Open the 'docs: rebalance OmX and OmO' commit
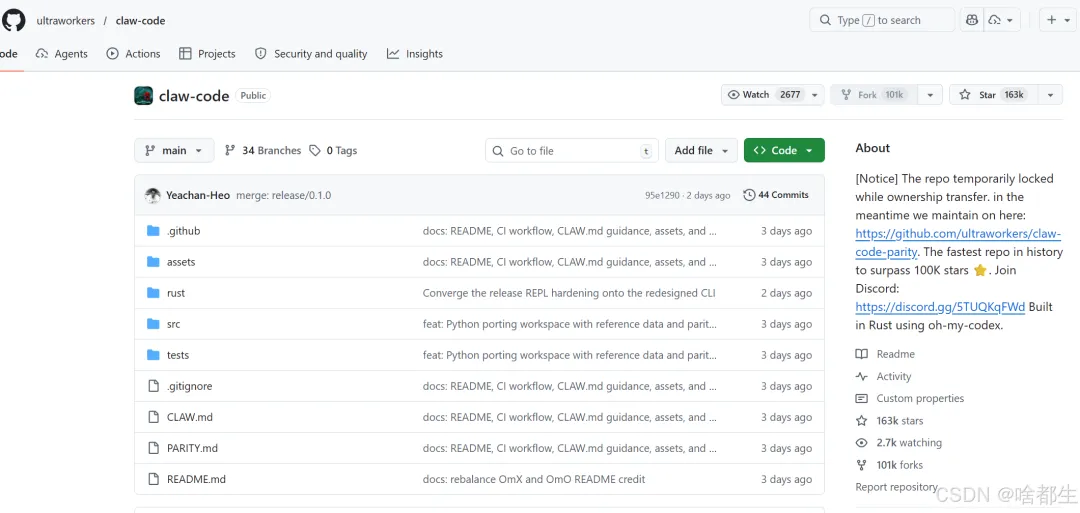The width and height of the screenshot is (1080, 513). [x=534, y=479]
